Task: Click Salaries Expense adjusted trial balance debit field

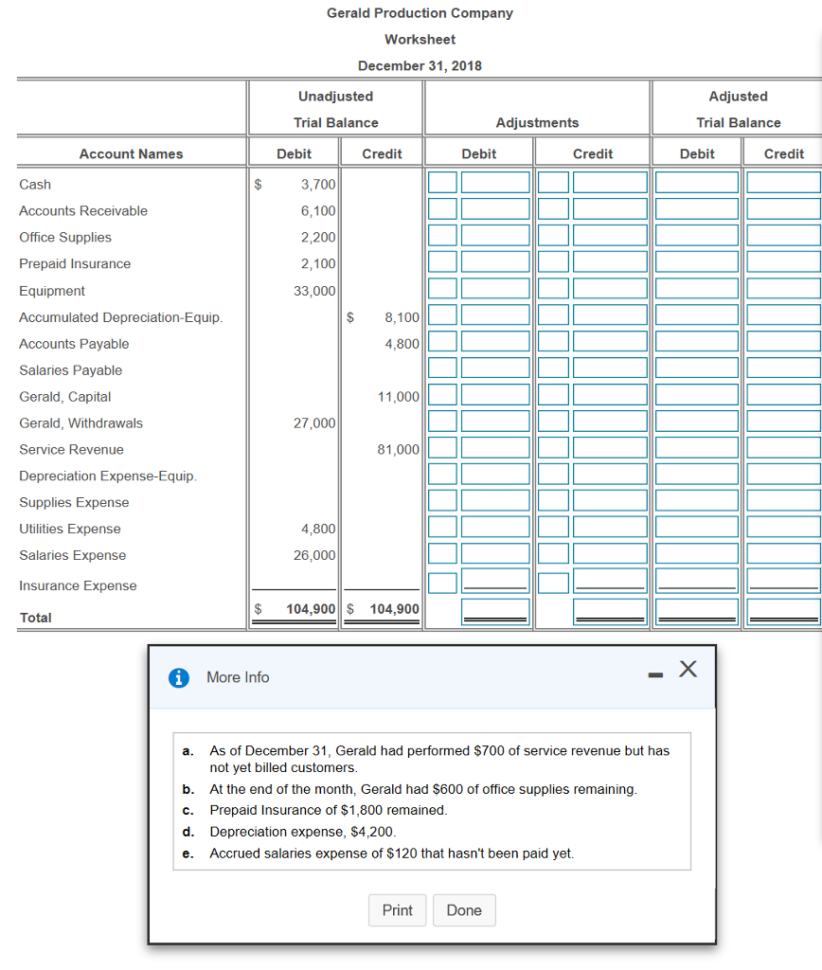Action: (x=696, y=554)
